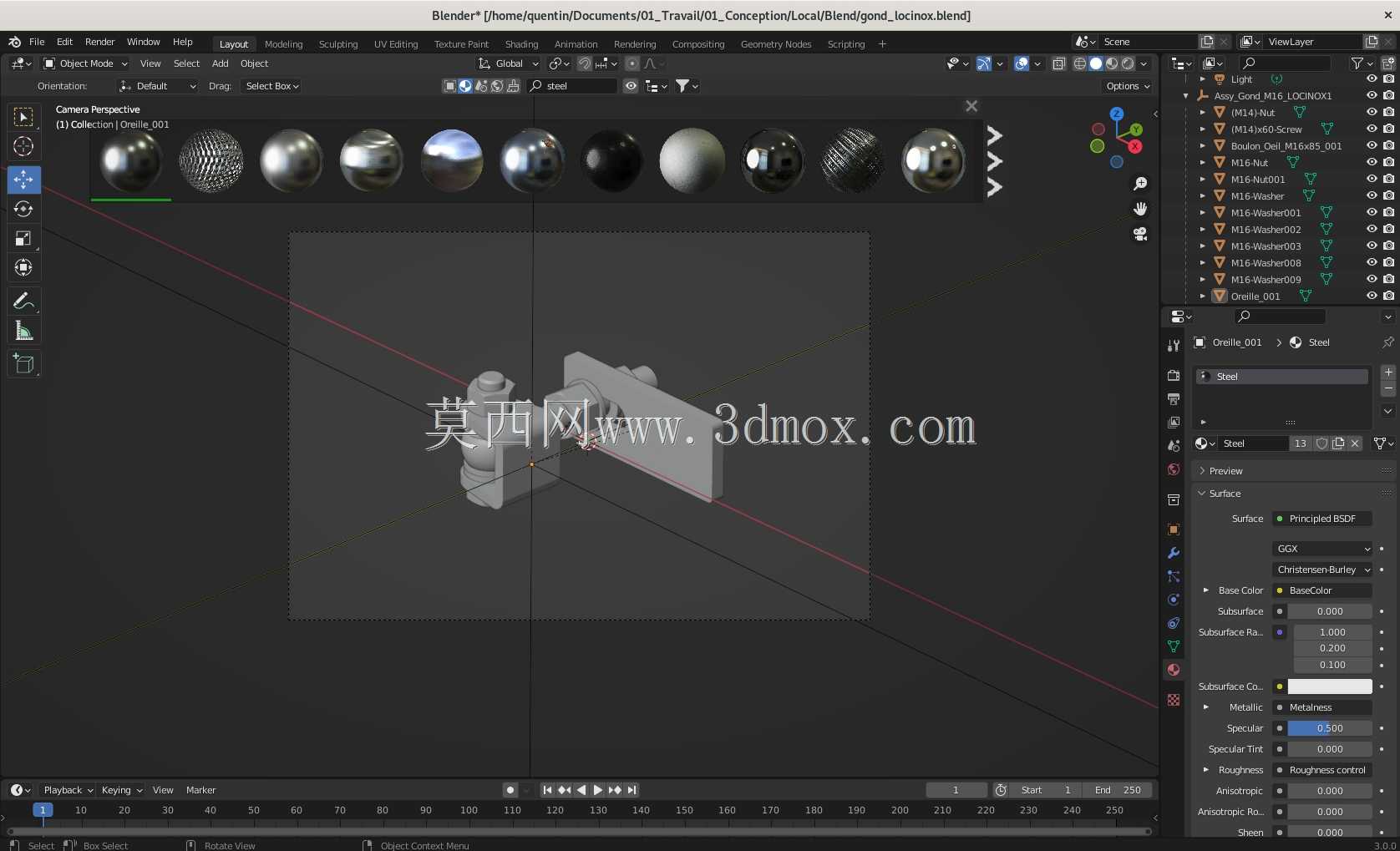The image size is (1400, 851).
Task: Click Principled BSDF surface shader button
Action: coord(1322,519)
